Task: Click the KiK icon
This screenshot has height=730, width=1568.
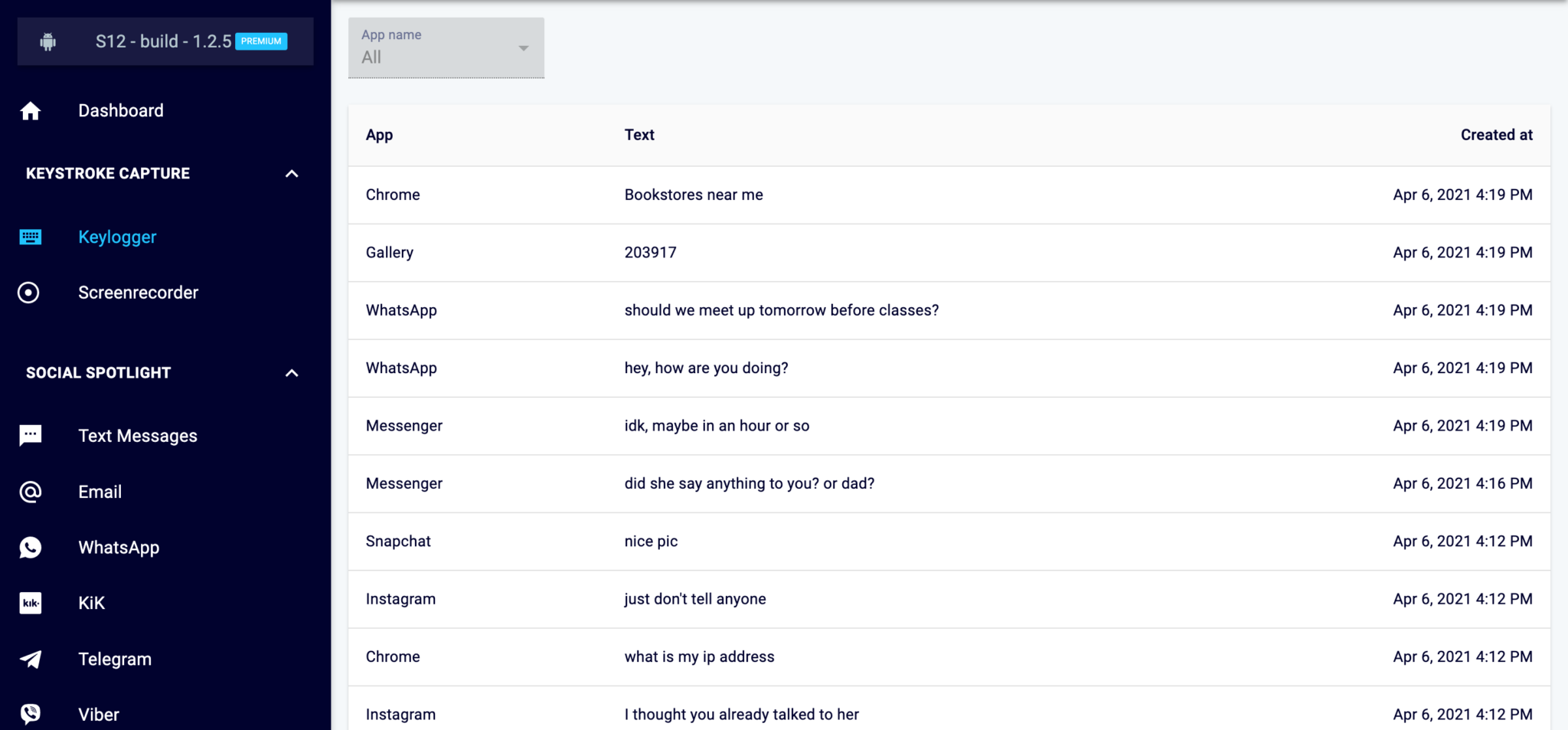Action: 30,603
